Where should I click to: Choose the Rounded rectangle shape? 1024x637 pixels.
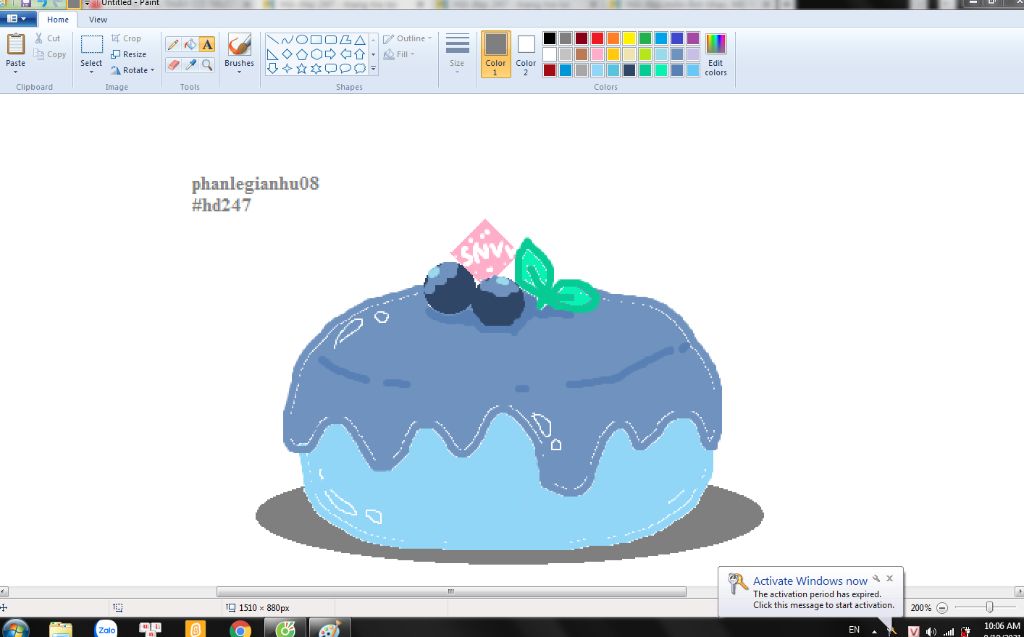click(330, 39)
